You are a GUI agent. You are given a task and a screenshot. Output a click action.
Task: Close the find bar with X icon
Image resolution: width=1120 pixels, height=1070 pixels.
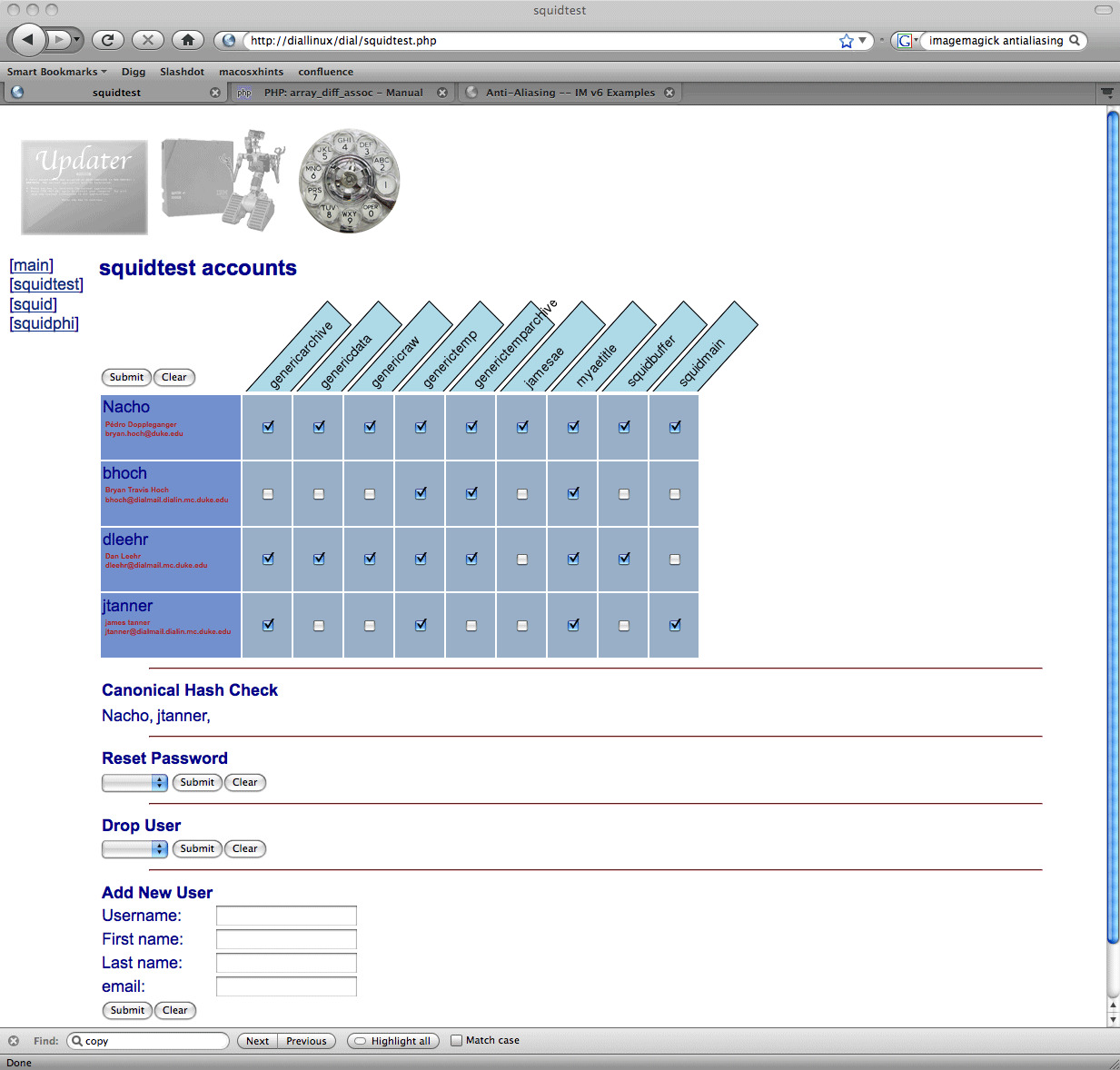(x=14, y=1041)
